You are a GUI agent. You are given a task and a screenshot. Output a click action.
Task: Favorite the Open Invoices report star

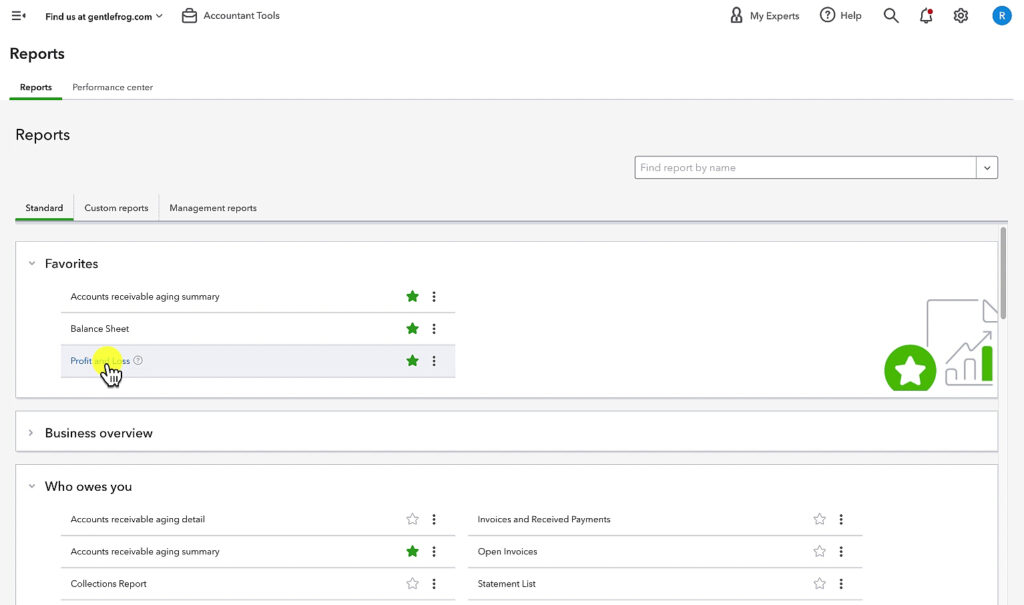click(x=819, y=552)
